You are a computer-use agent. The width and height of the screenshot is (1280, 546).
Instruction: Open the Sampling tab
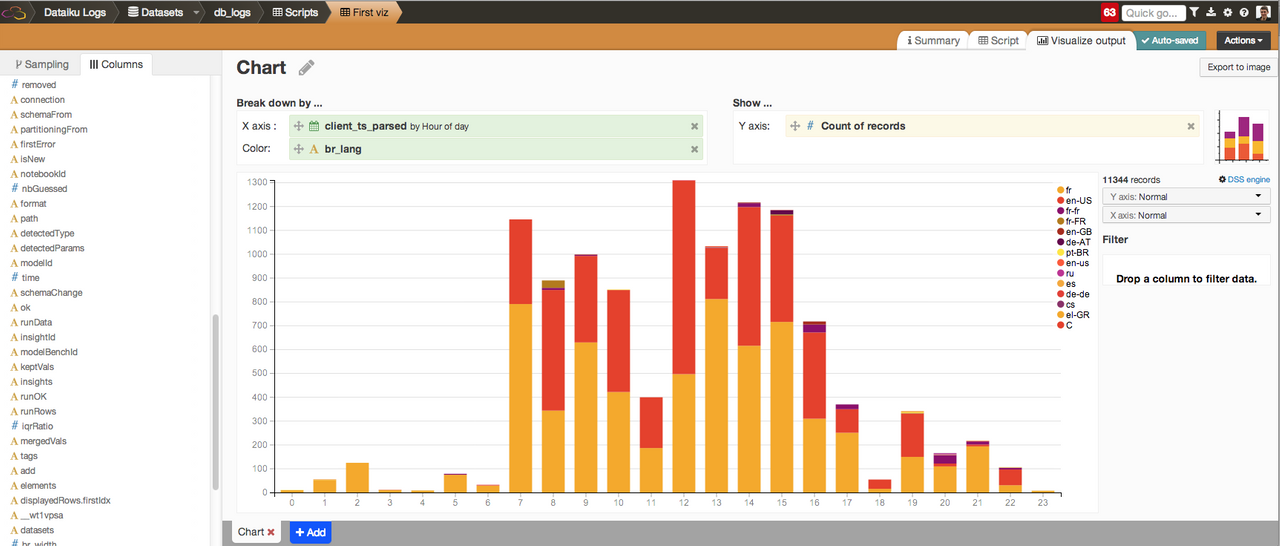pyautogui.click(x=42, y=64)
